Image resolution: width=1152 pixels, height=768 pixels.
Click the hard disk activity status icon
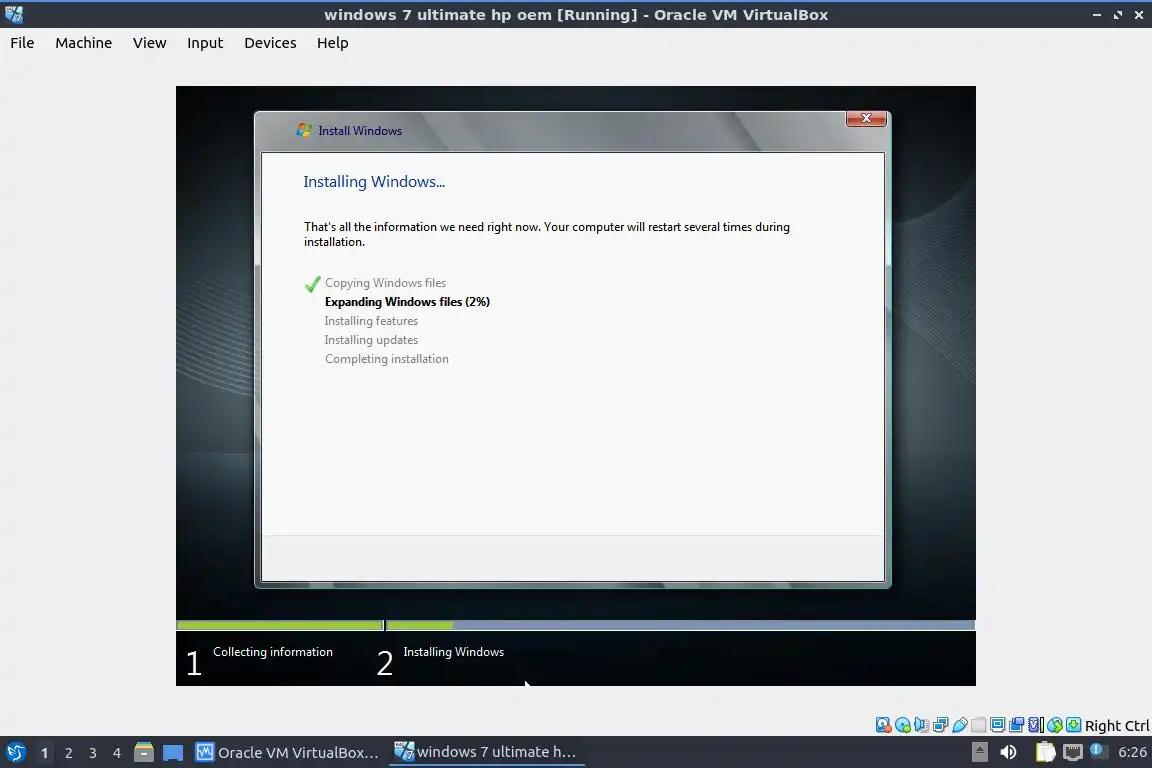pos(883,725)
